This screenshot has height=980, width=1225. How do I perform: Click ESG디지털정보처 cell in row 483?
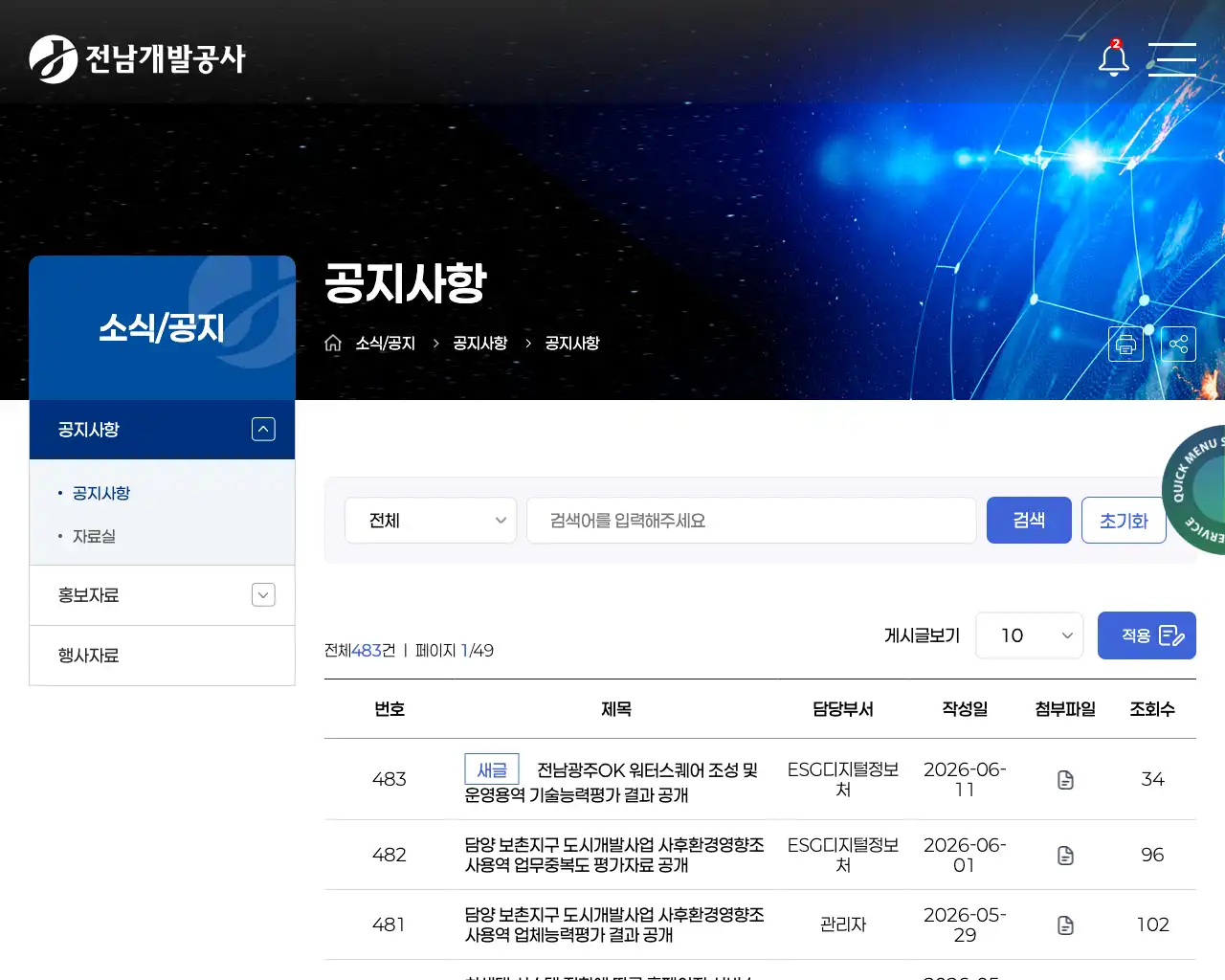[843, 779]
